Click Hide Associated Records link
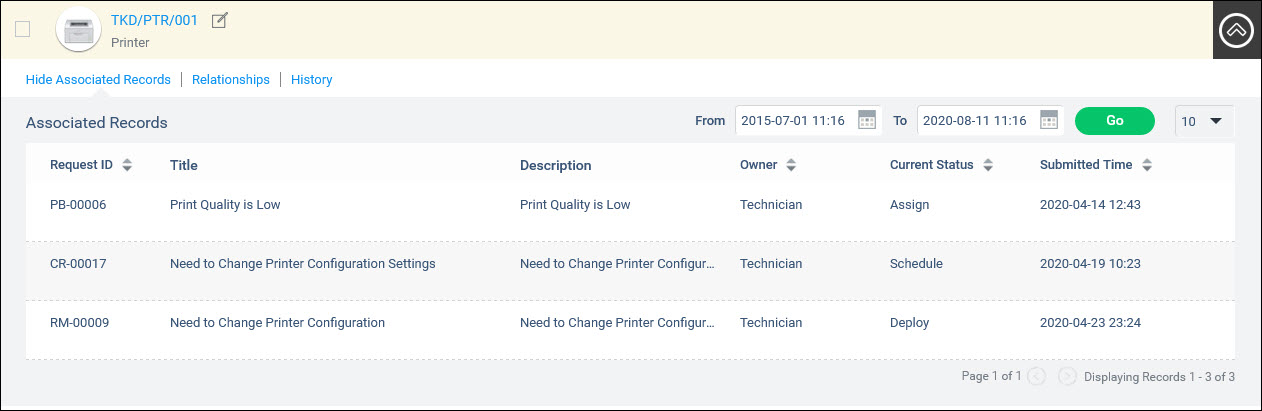The width and height of the screenshot is (1262, 411). coord(98,79)
